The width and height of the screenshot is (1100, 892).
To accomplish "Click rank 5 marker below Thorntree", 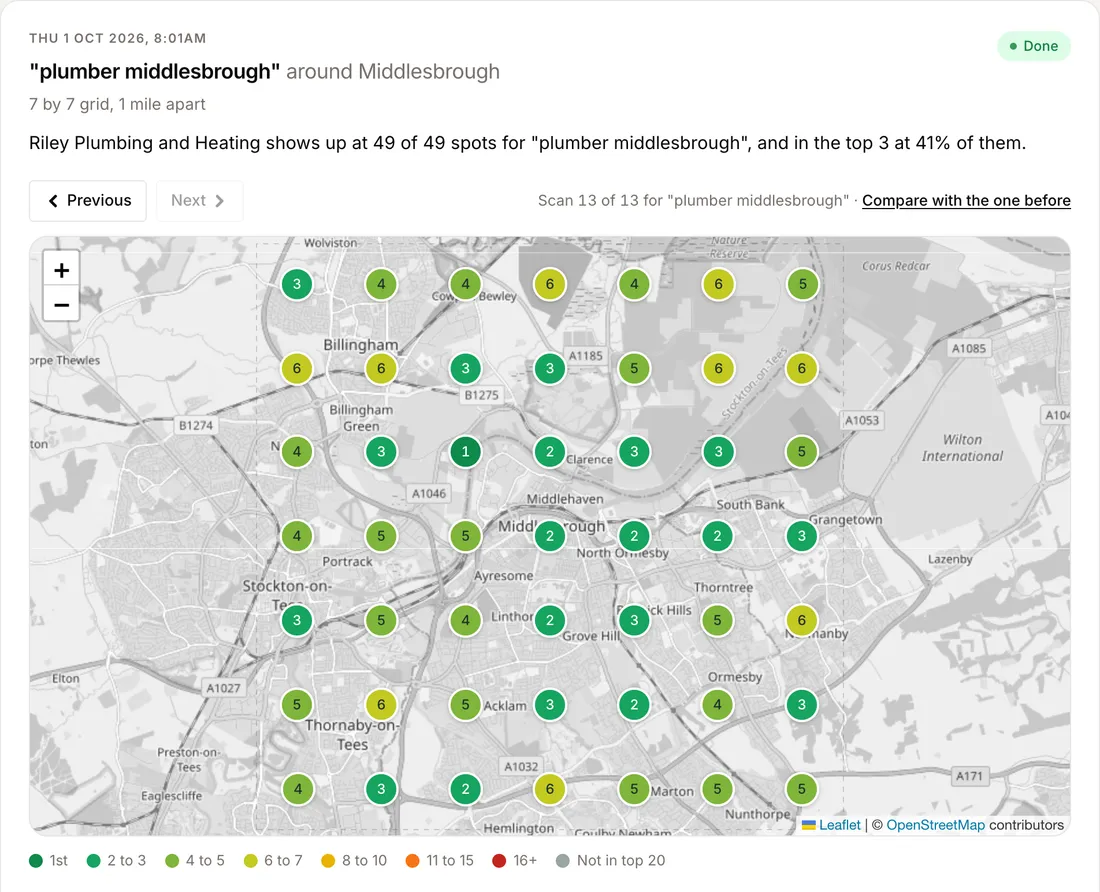I will pyautogui.click(x=717, y=620).
